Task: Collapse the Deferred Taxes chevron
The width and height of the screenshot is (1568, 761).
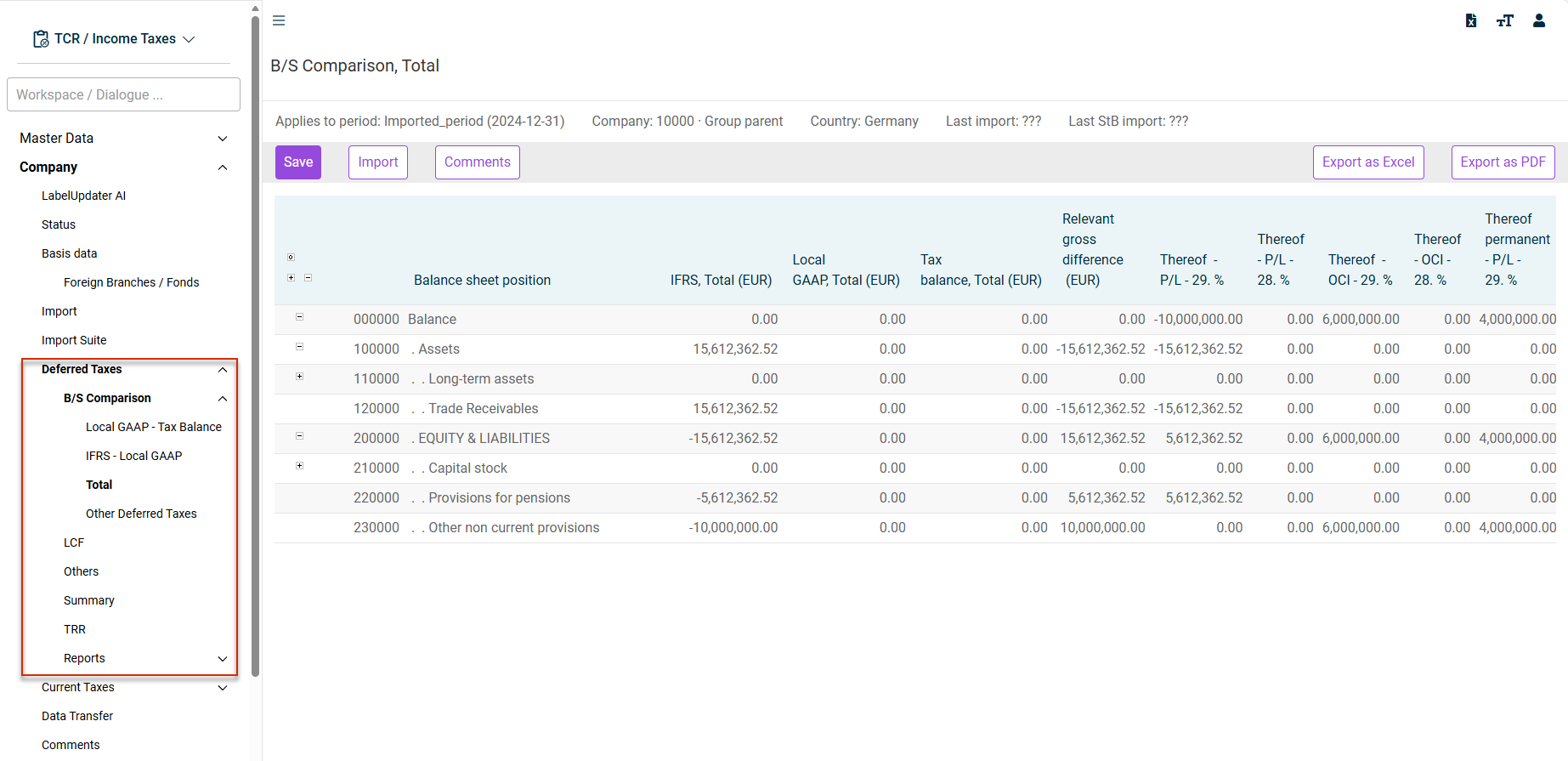Action: (223, 370)
